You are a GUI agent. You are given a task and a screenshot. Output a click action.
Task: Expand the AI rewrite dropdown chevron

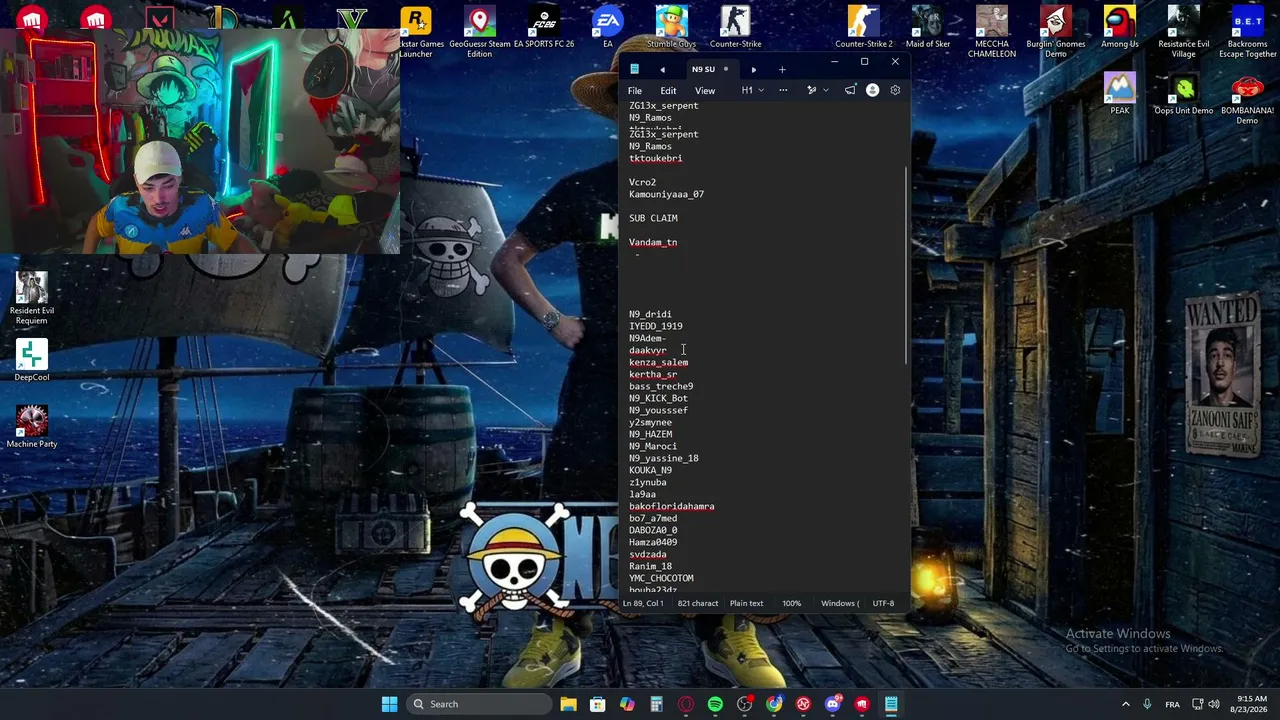coord(825,90)
